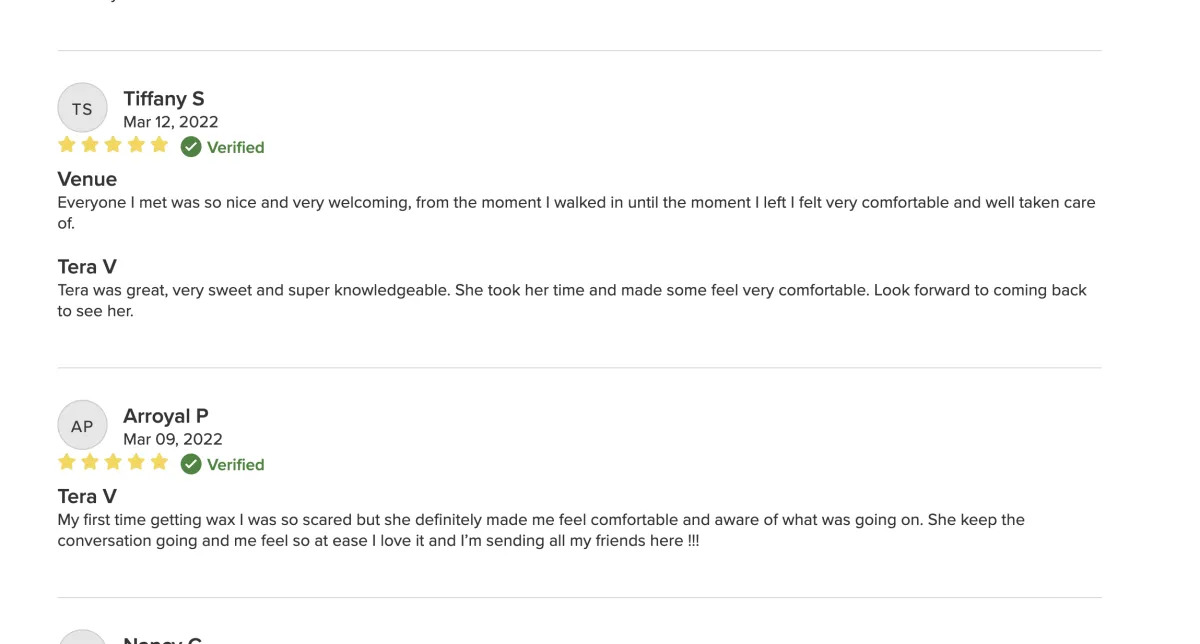
Task: Click the first star in Tiffany S's rating
Action: click(x=67, y=145)
